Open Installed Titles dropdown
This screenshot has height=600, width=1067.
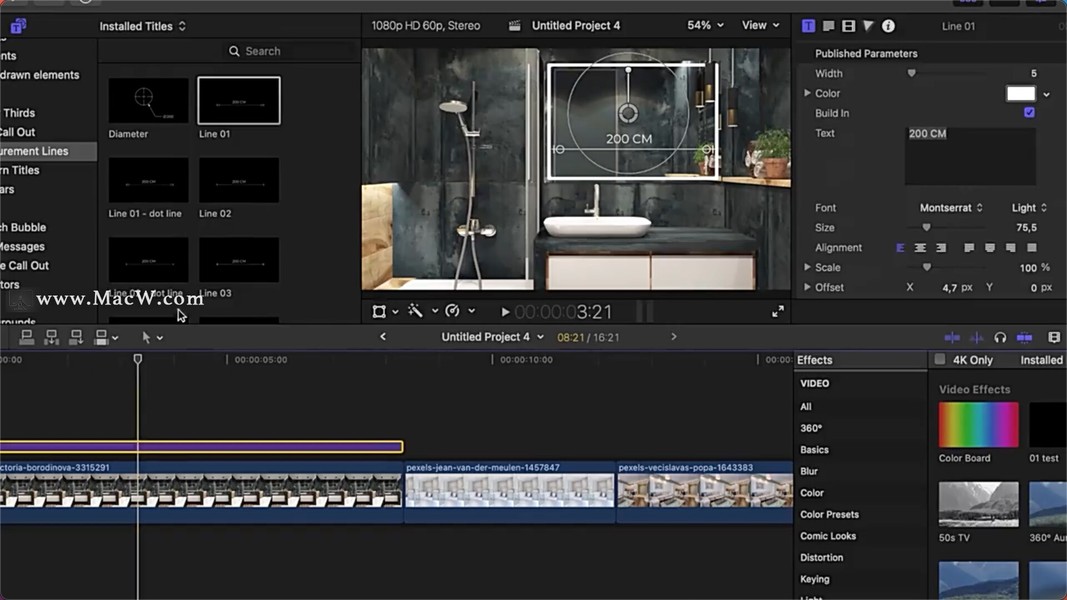pyautogui.click(x=143, y=26)
